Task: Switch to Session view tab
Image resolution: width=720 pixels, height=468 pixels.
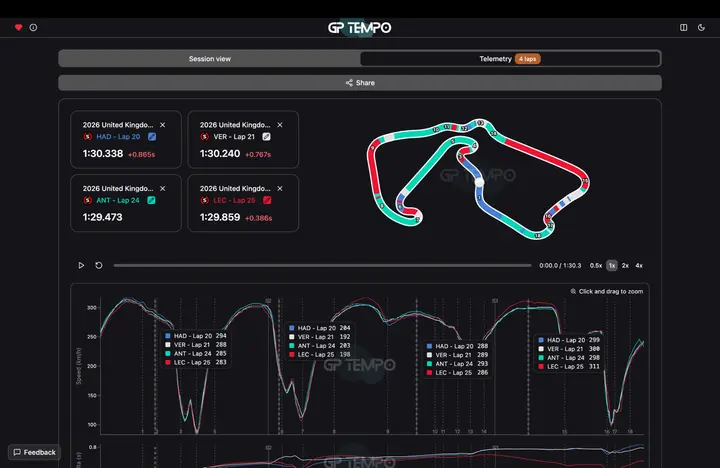Action: coord(209,59)
